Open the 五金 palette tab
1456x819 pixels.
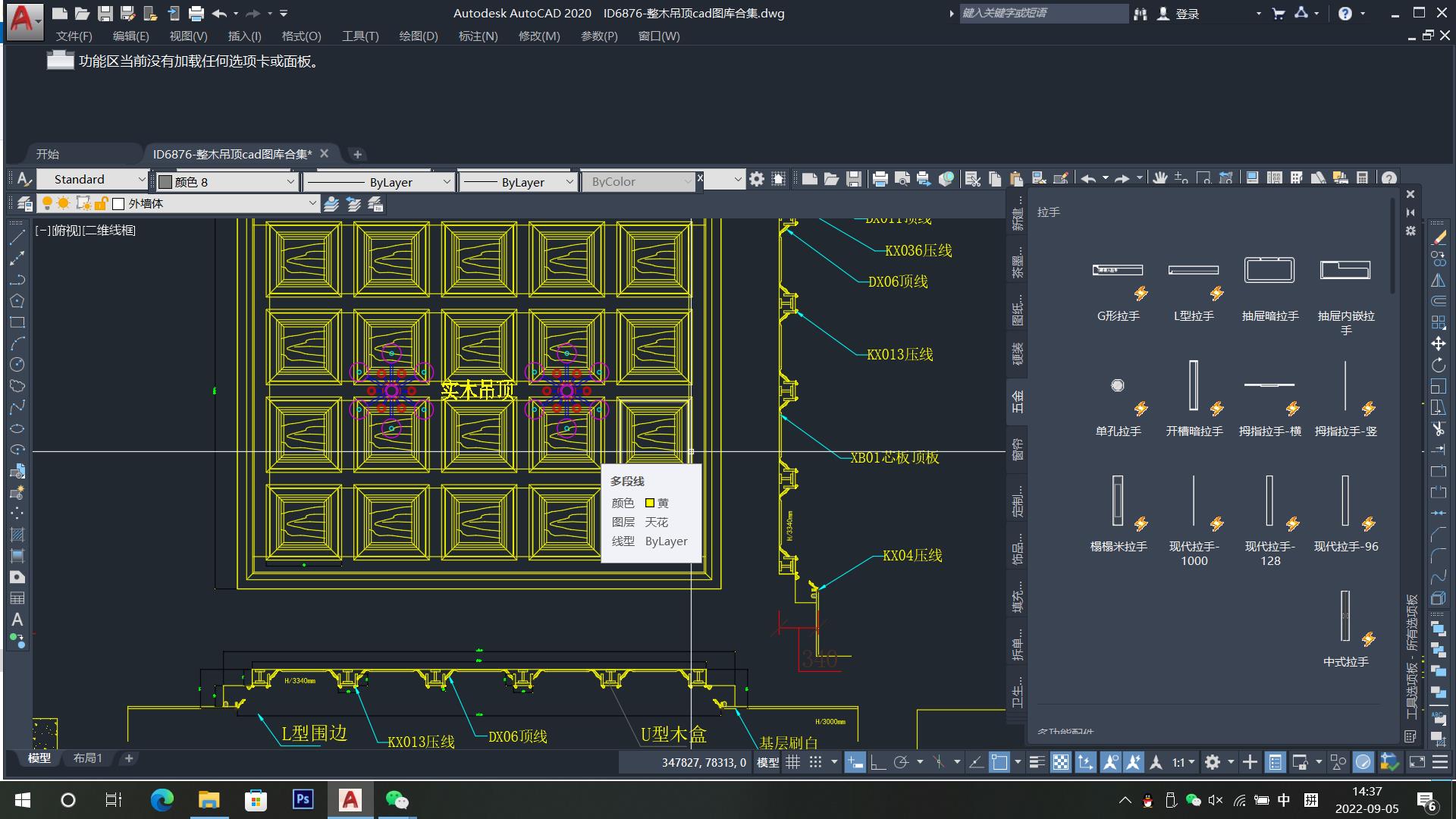tap(1018, 401)
